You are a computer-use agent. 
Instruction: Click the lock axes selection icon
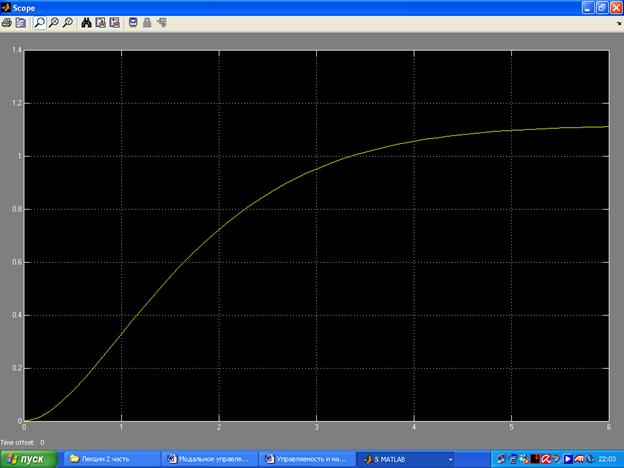tap(147, 23)
